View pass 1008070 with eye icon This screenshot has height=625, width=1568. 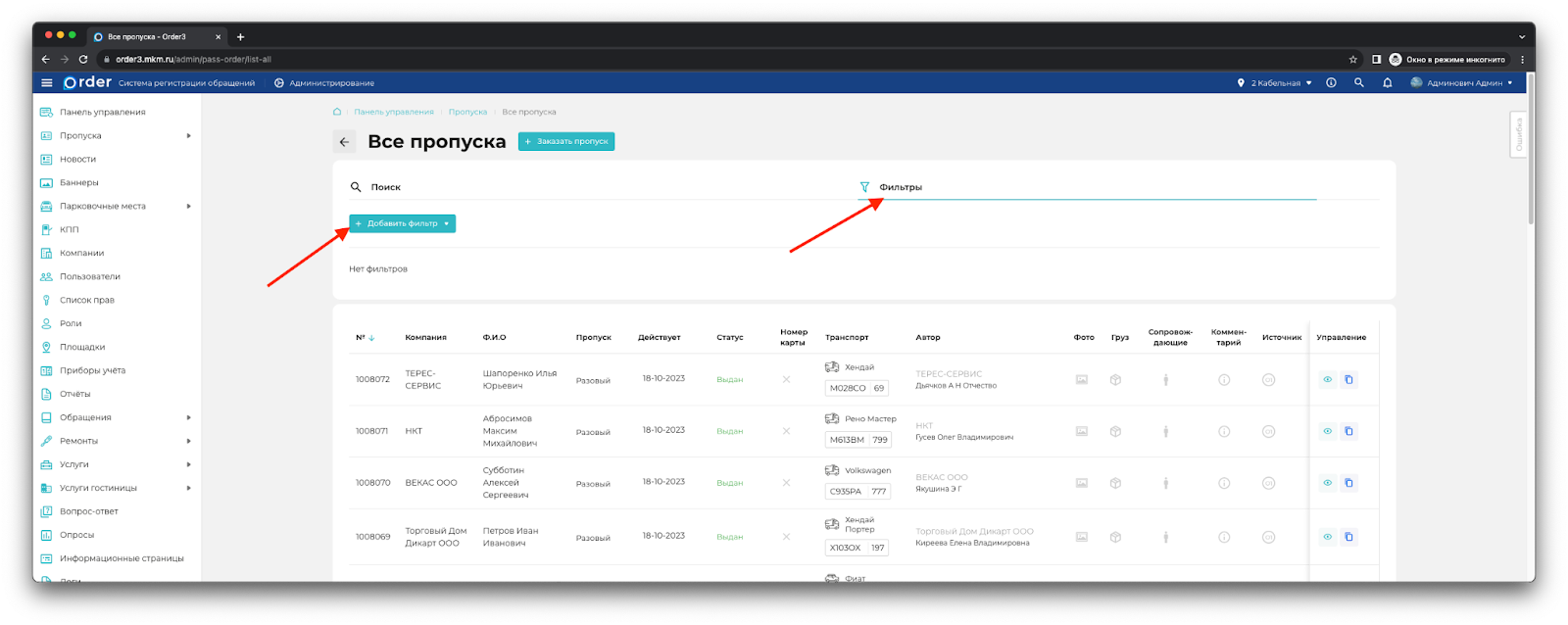pyautogui.click(x=1327, y=483)
